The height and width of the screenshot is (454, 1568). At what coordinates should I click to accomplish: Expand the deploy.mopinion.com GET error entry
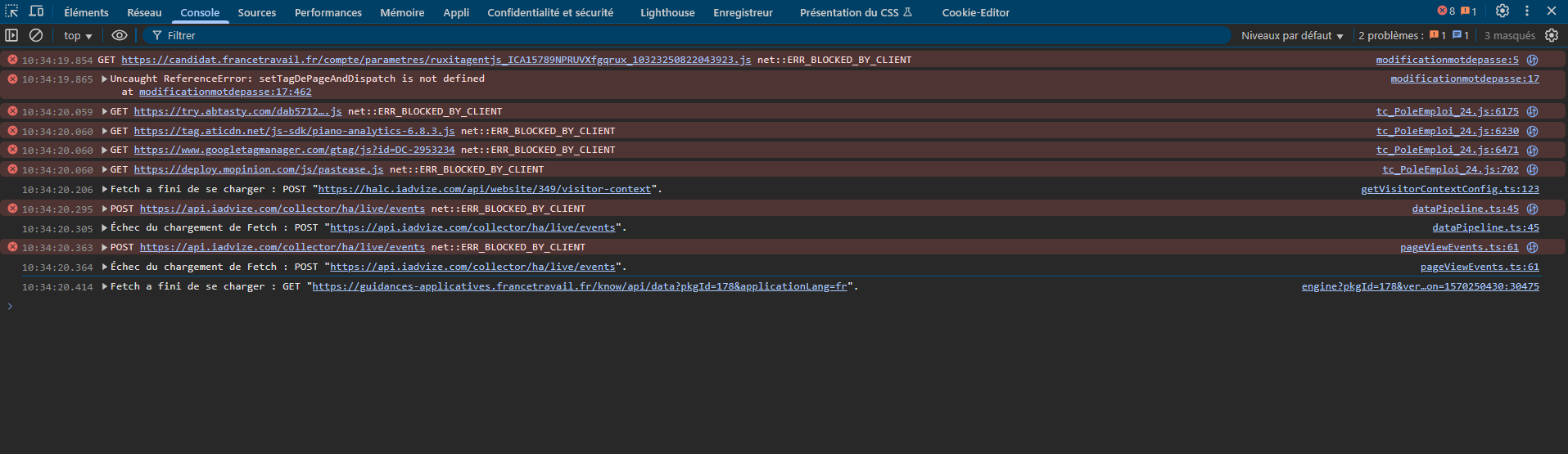click(105, 169)
